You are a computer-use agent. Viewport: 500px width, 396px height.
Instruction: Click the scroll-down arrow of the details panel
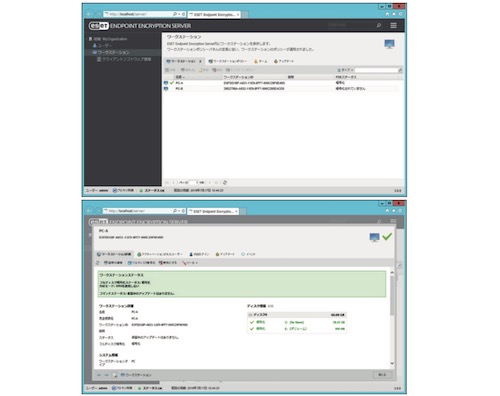(392, 363)
